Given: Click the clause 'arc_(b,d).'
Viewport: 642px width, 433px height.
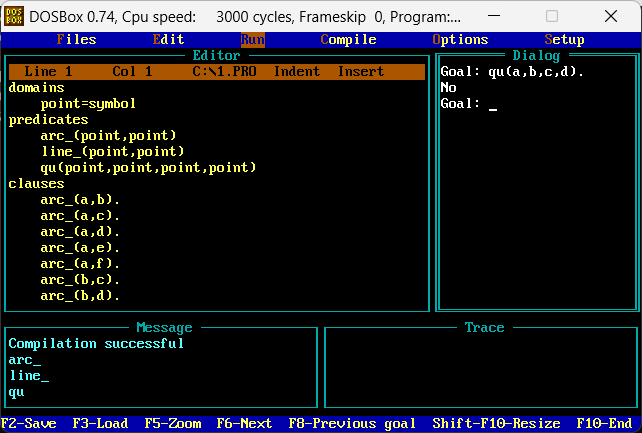Looking at the screenshot, I should pyautogui.click(x=80, y=295).
